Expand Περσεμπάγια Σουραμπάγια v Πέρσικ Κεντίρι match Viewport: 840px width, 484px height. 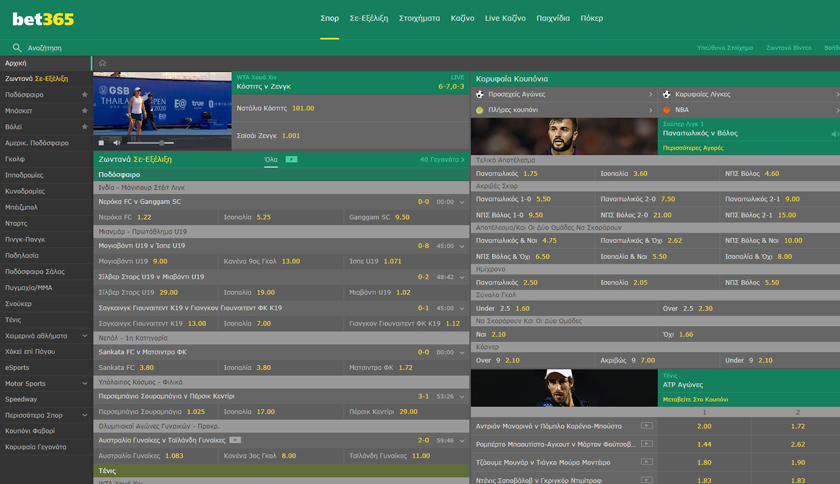click(x=462, y=397)
